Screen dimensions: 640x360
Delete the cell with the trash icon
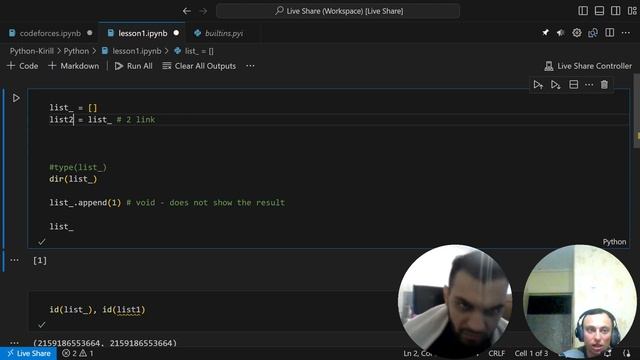tap(604, 84)
